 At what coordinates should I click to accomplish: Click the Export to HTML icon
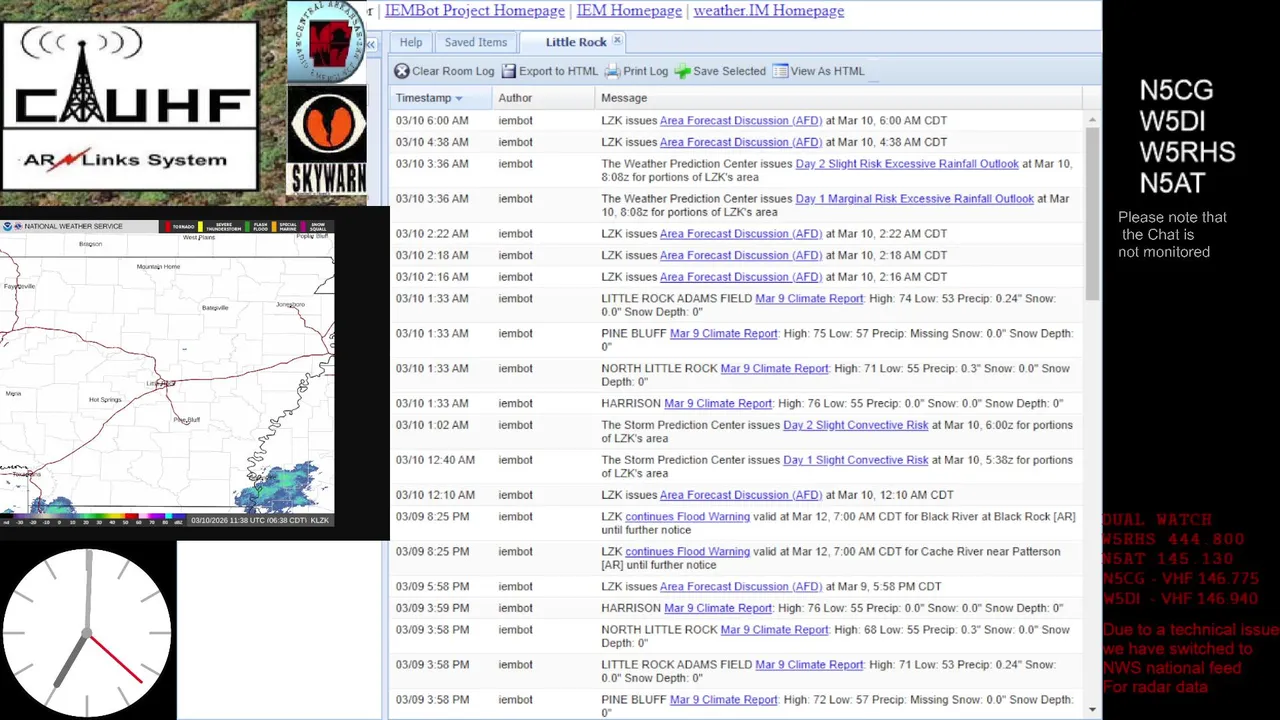(509, 71)
